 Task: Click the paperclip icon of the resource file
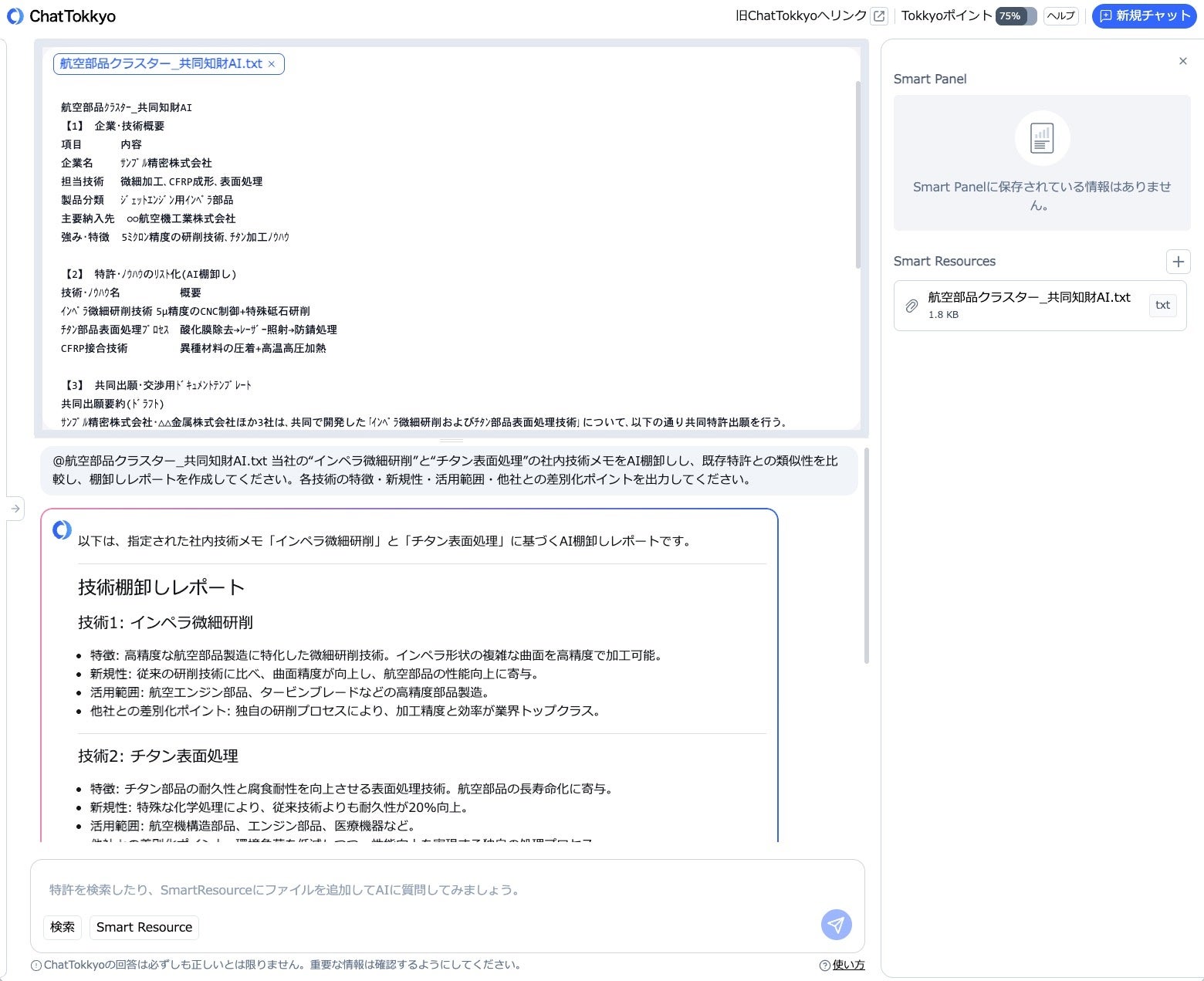coord(911,306)
